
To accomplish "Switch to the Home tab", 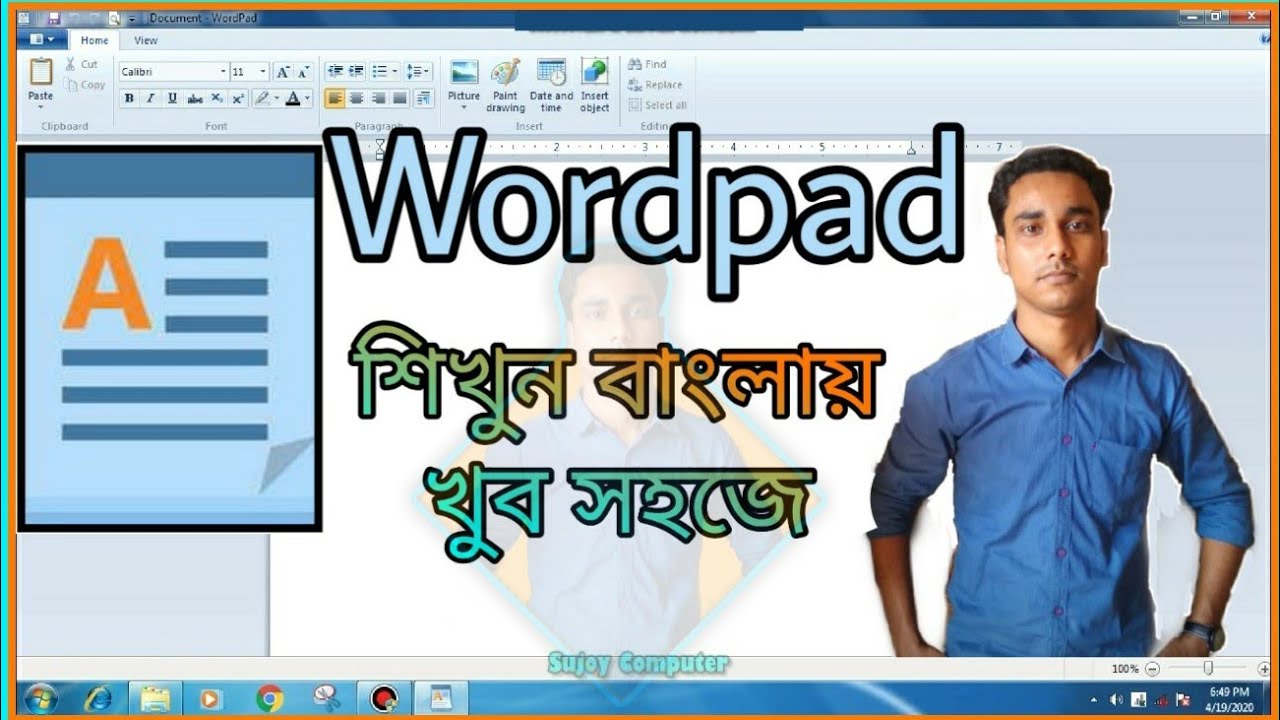I will (x=95, y=40).
